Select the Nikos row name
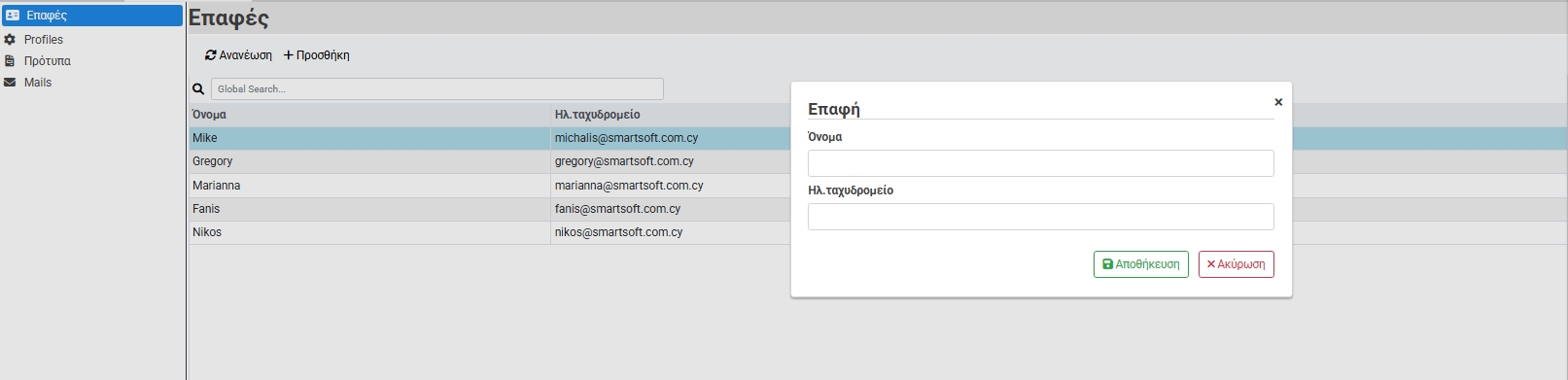This screenshot has height=380, width=1568. (207, 232)
